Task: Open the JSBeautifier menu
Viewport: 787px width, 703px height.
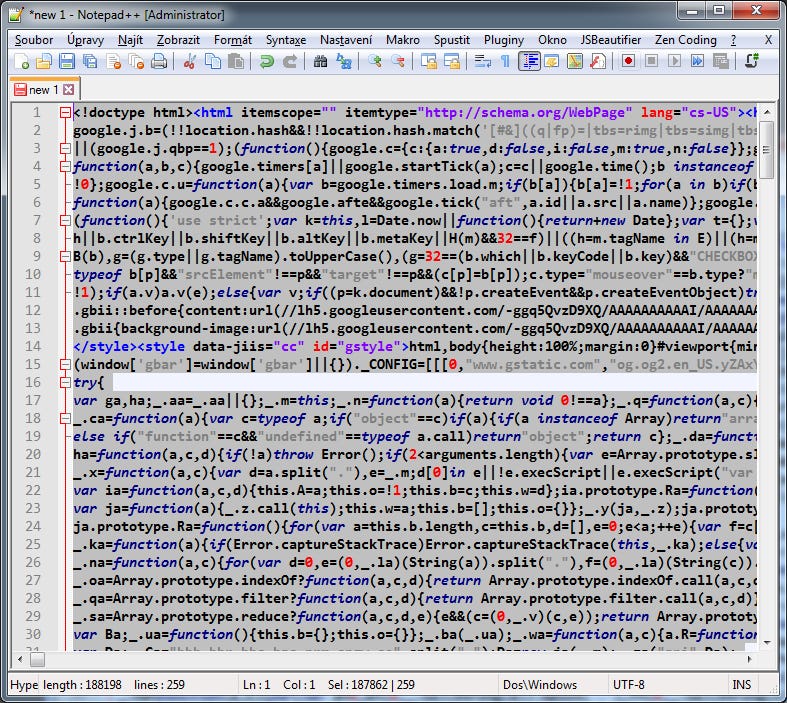Action: (610, 40)
